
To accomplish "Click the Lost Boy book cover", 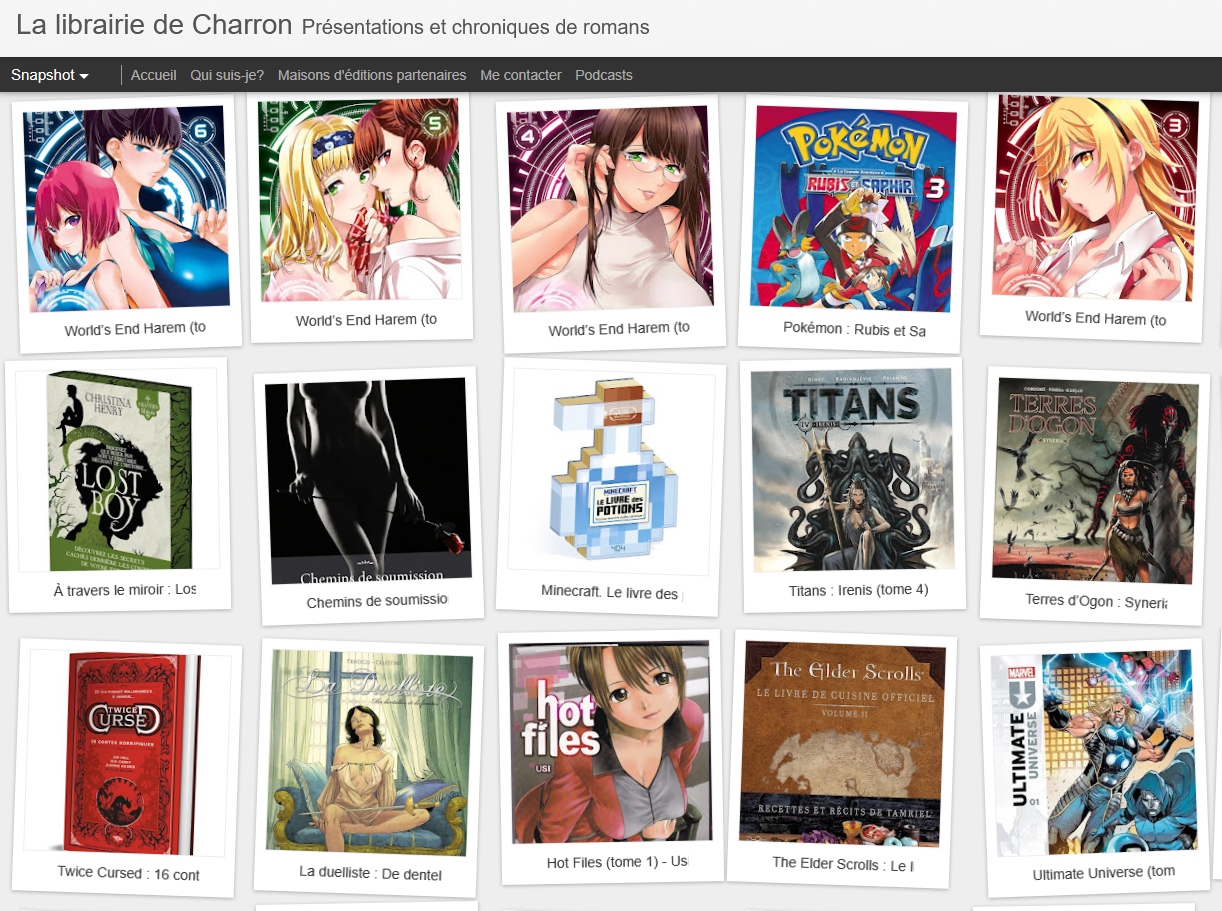I will coord(117,470).
